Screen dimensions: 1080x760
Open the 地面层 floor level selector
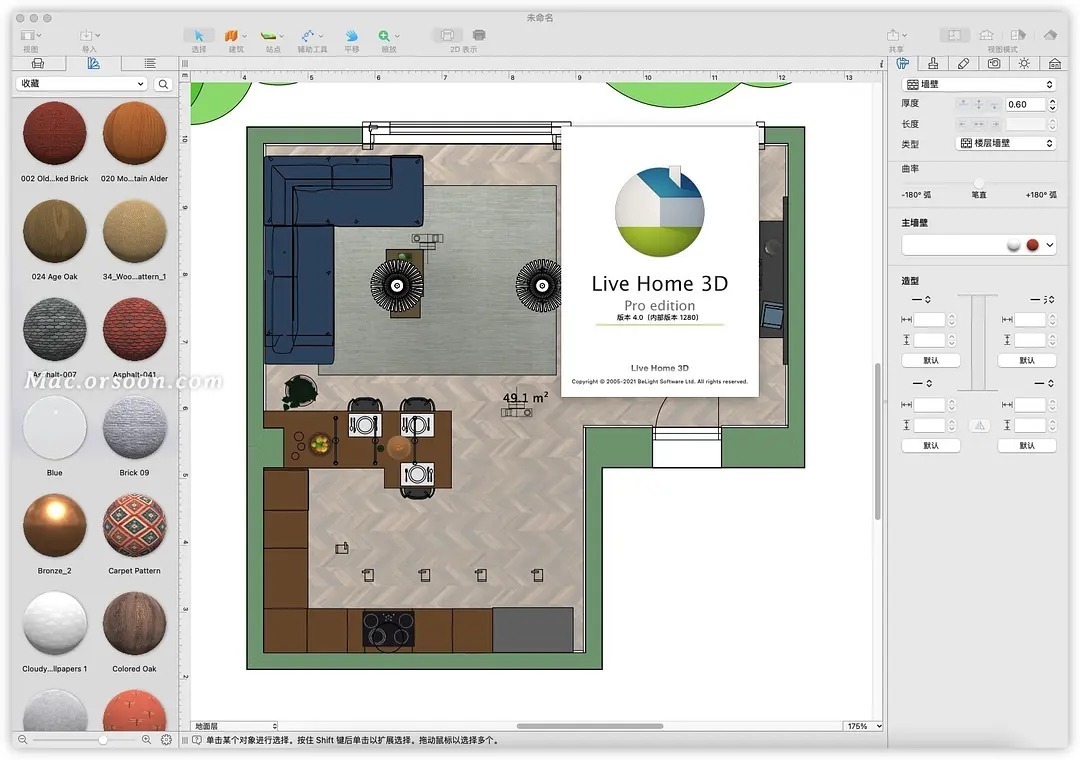click(235, 726)
